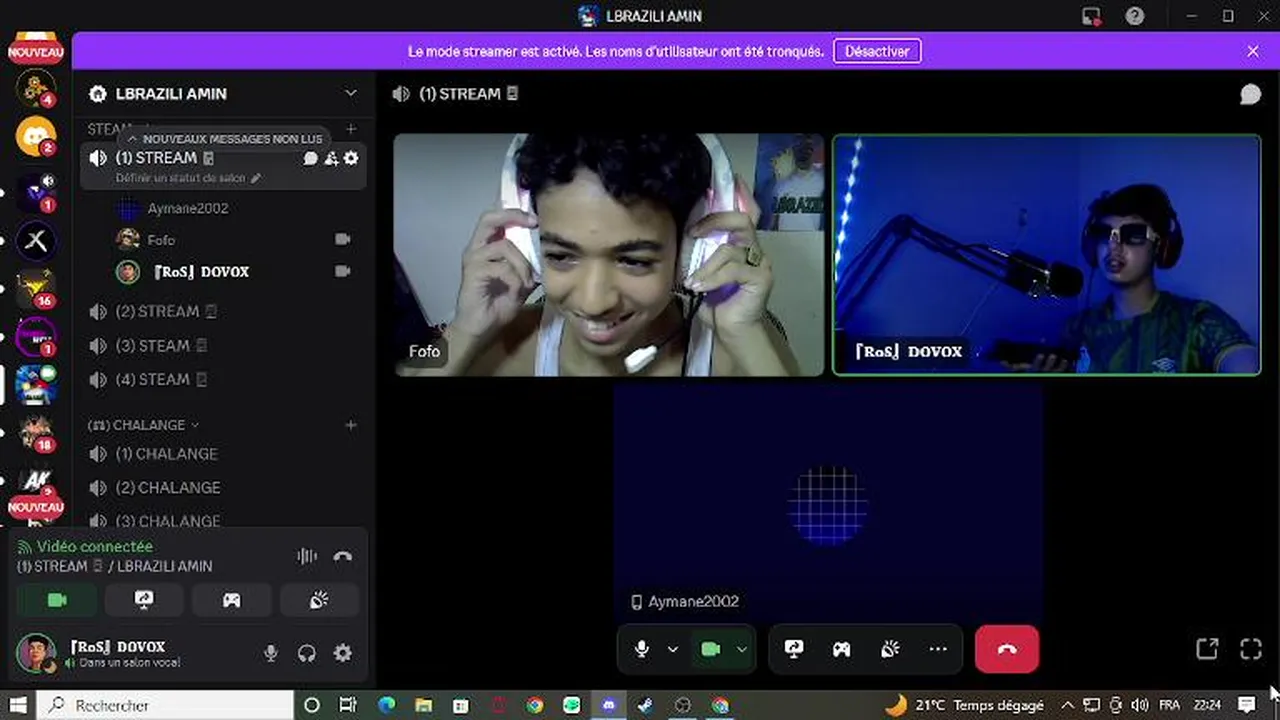This screenshot has height=720, width=1280.
Task: Open the inbox icon in the title bar
Action: [x=1091, y=16]
